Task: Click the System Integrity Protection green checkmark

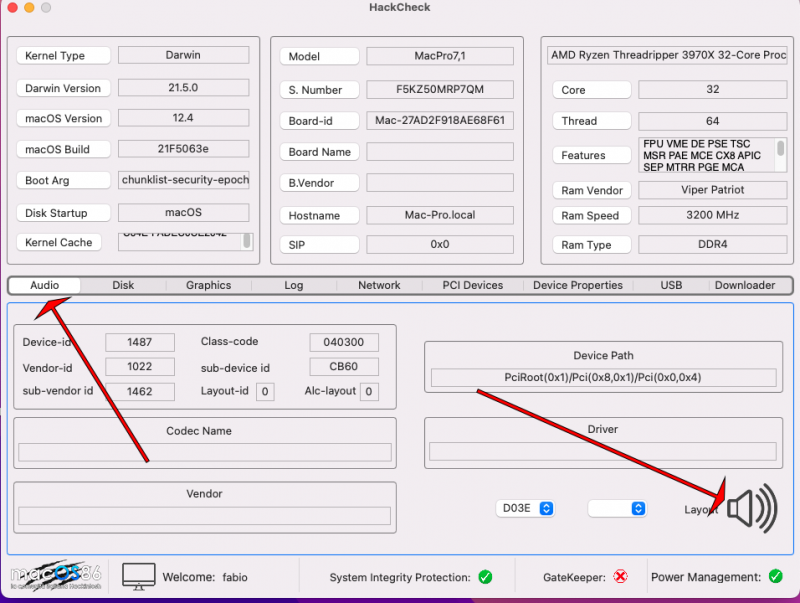Action: pyautogui.click(x=485, y=577)
